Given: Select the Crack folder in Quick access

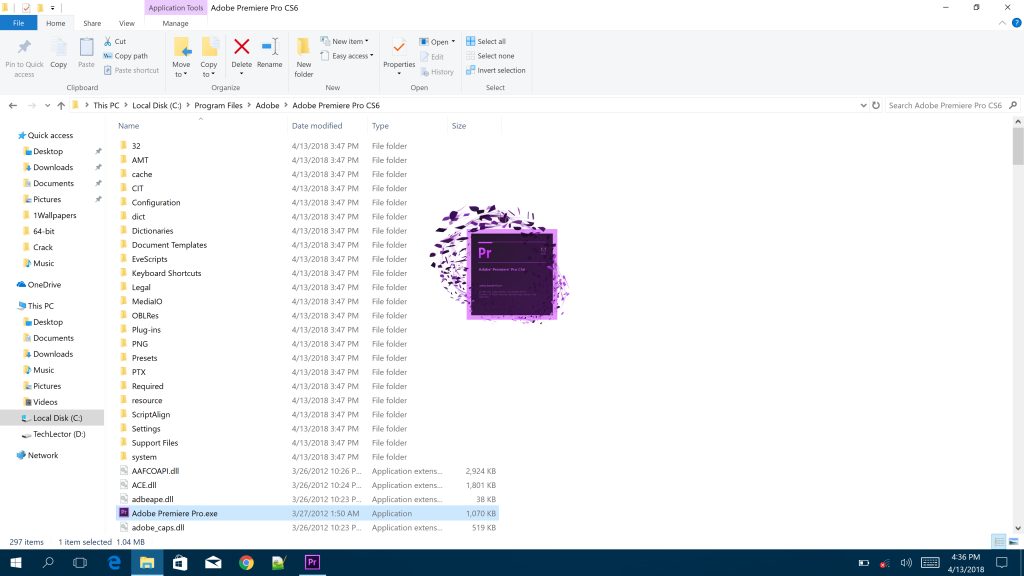Looking at the screenshot, I should (x=43, y=247).
